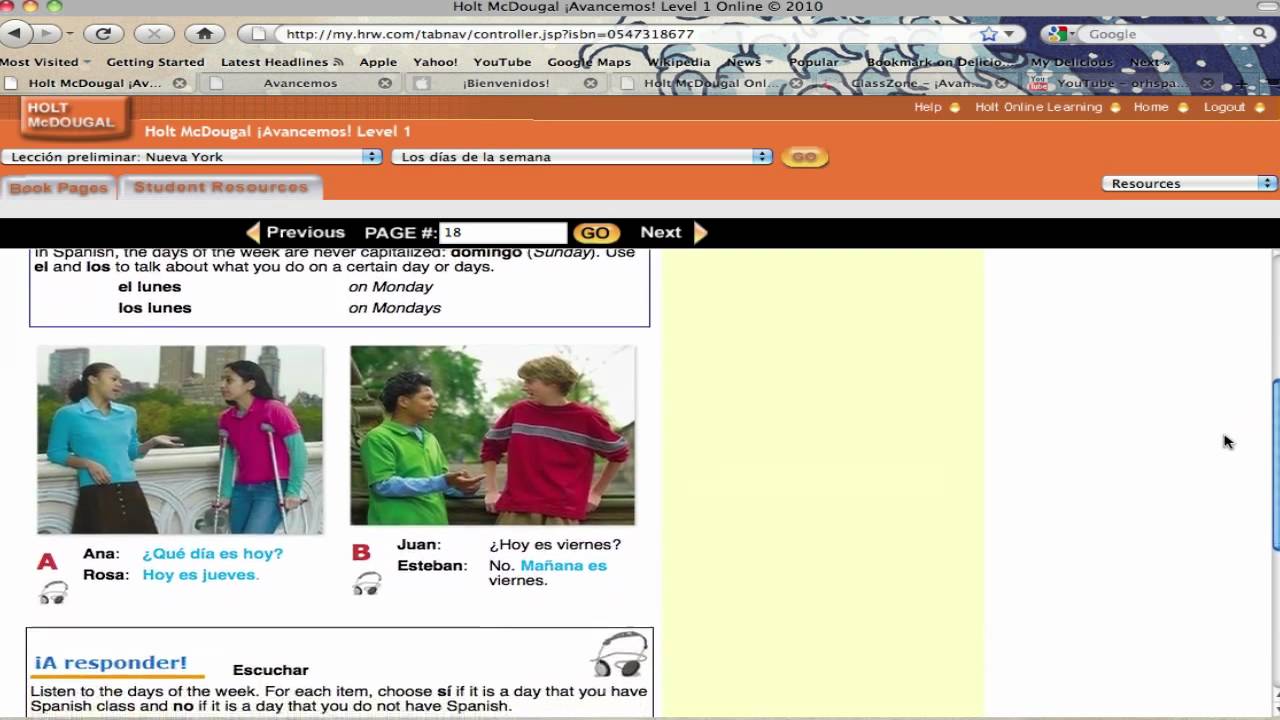Image resolution: width=1280 pixels, height=720 pixels.
Task: Click the search magnifier in Google box
Action: (1260, 34)
